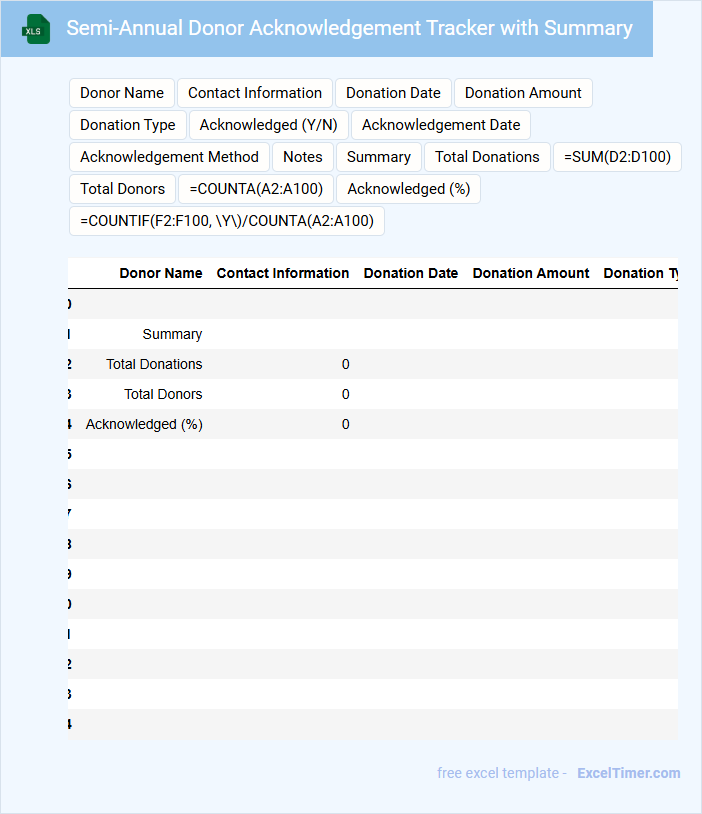This screenshot has width=702, height=814.
Task: Select the Donor Name tag
Action: (x=122, y=93)
